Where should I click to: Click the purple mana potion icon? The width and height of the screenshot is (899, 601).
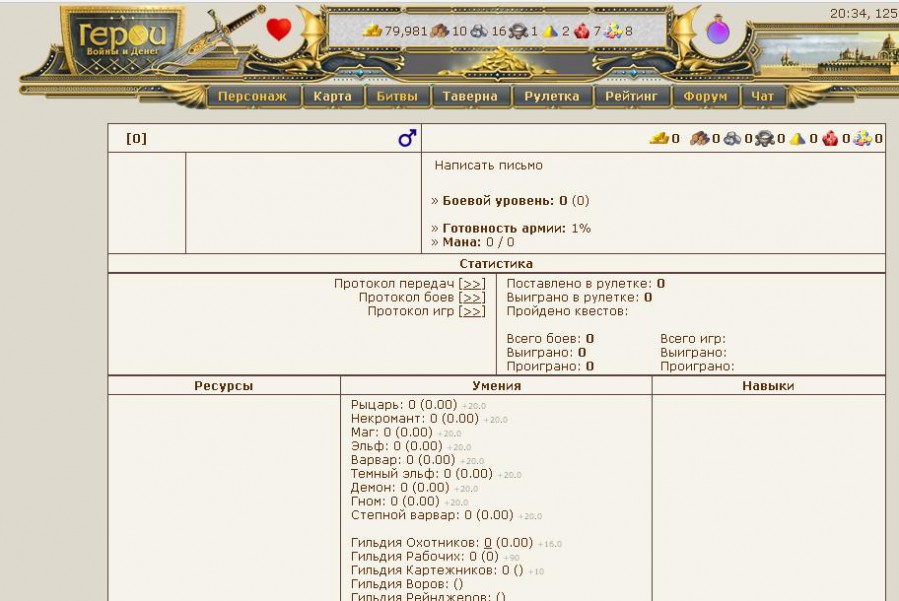click(x=718, y=31)
